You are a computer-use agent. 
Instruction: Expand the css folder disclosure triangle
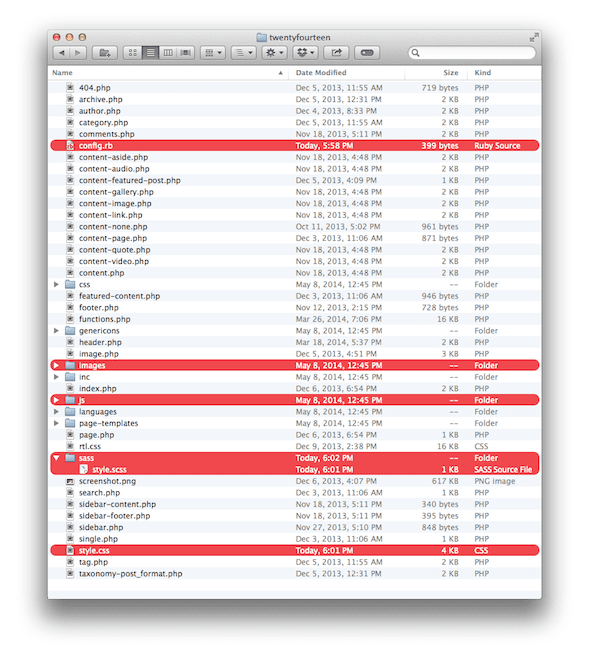pyautogui.click(x=56, y=285)
